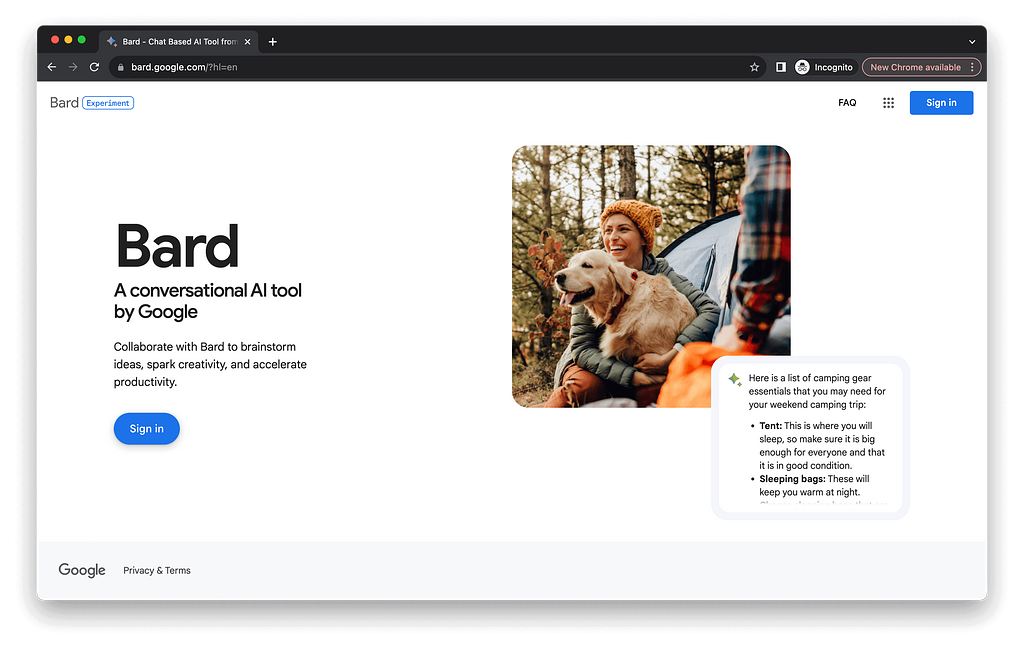Open a new tab with plus button

point(273,42)
